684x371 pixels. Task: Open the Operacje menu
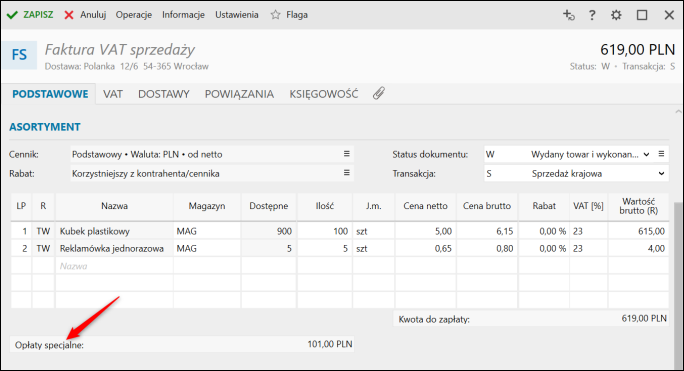point(133,15)
